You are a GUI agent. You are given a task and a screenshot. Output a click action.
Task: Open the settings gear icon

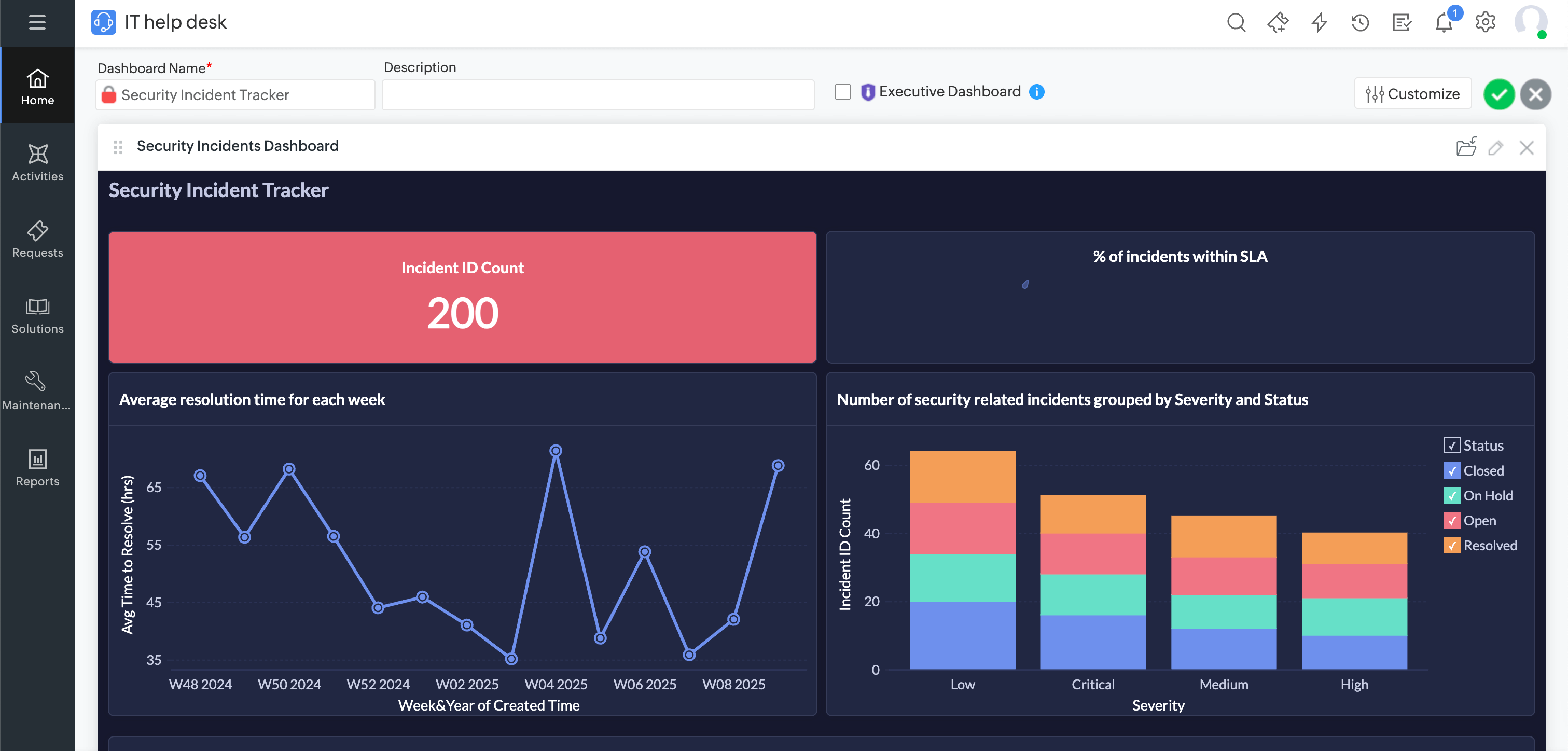[1485, 22]
